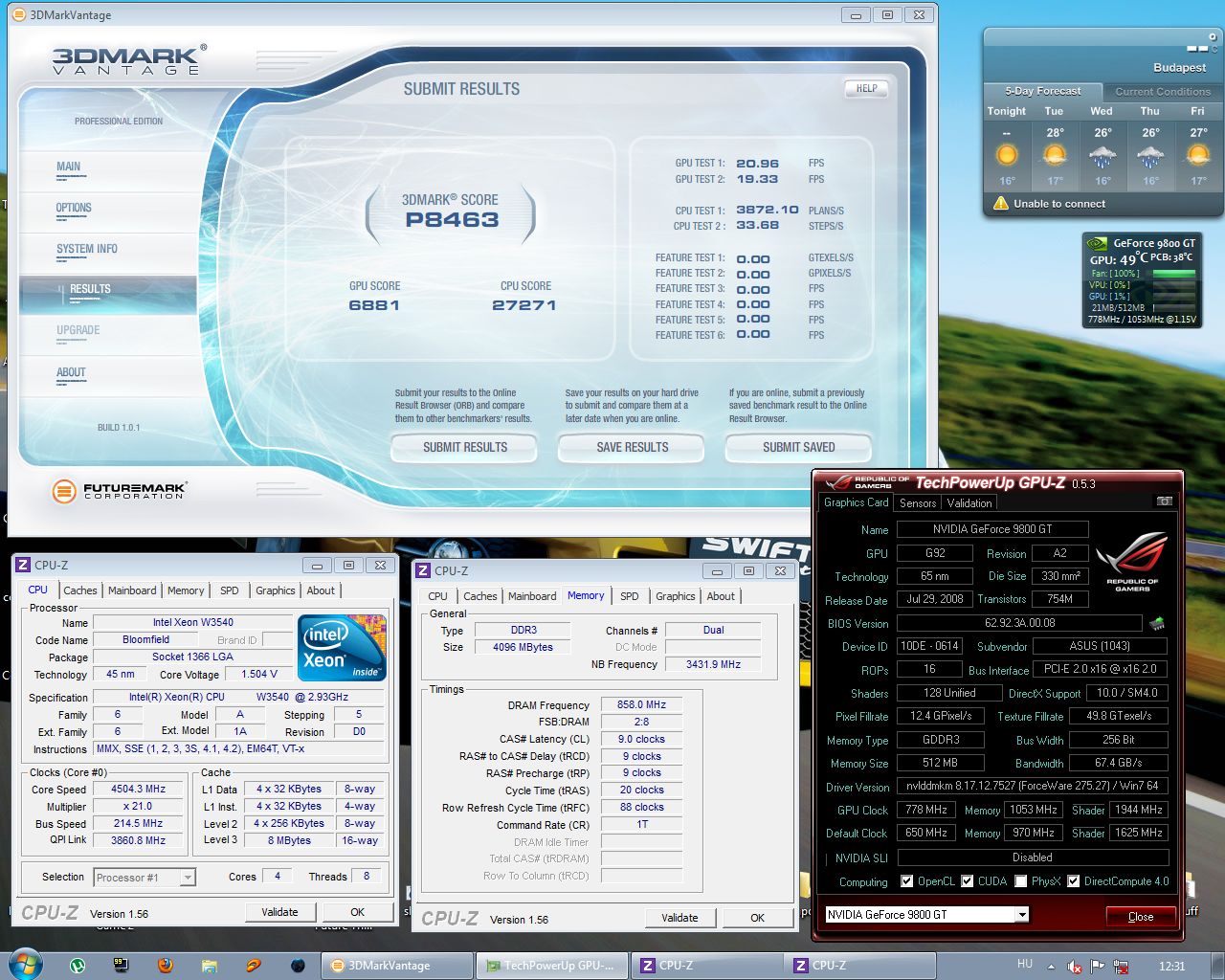Open About tab in left CPU-Z window
Image resolution: width=1225 pixels, height=980 pixels.
coord(321,590)
